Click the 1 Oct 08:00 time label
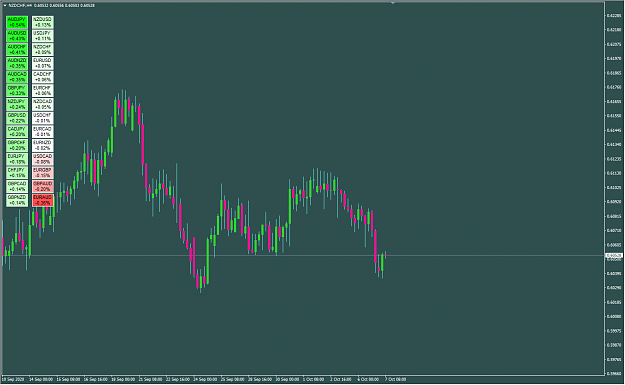The width and height of the screenshot is (625, 385). [313, 379]
